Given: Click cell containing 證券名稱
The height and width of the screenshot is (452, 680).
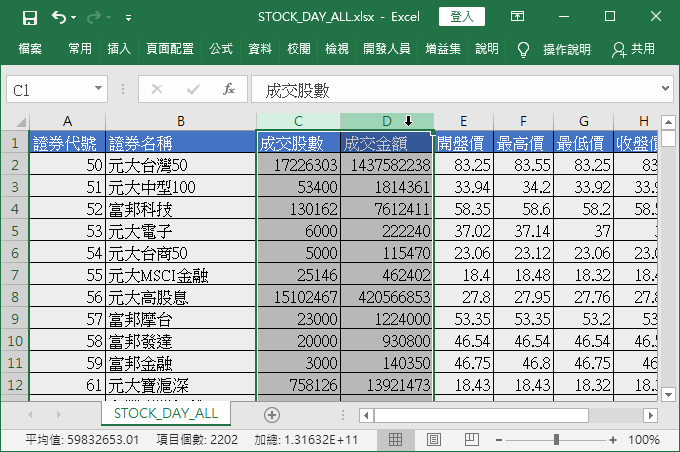Looking at the screenshot, I should (x=181, y=143).
